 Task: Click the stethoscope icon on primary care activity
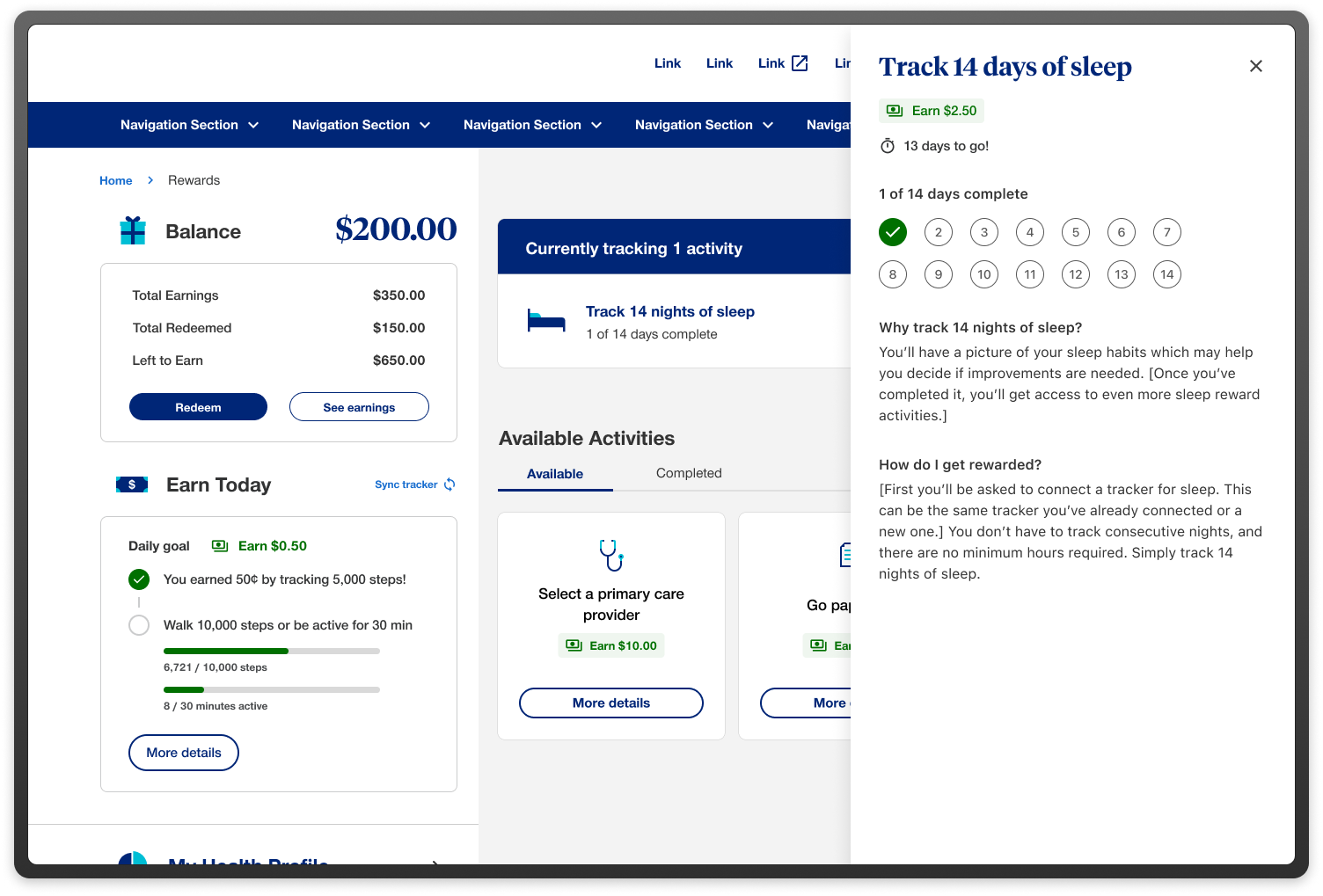click(x=610, y=554)
